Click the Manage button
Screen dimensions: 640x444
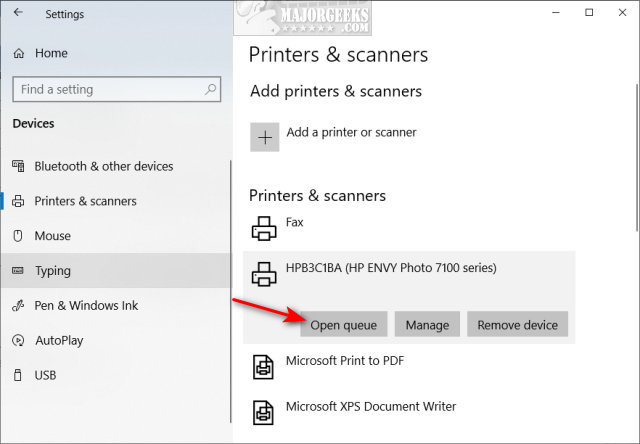pyautogui.click(x=428, y=324)
